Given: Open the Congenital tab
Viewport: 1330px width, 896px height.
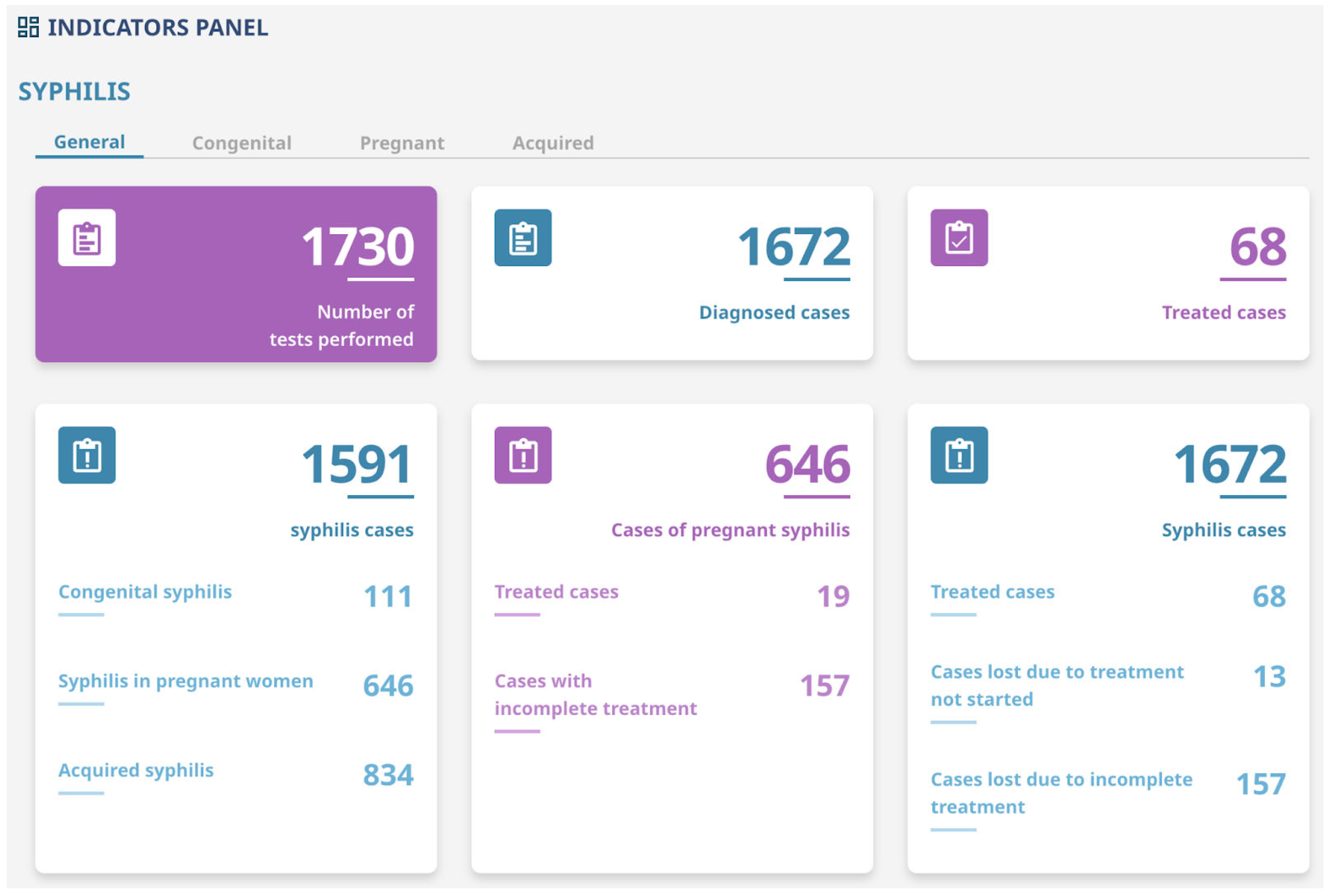Looking at the screenshot, I should [242, 143].
